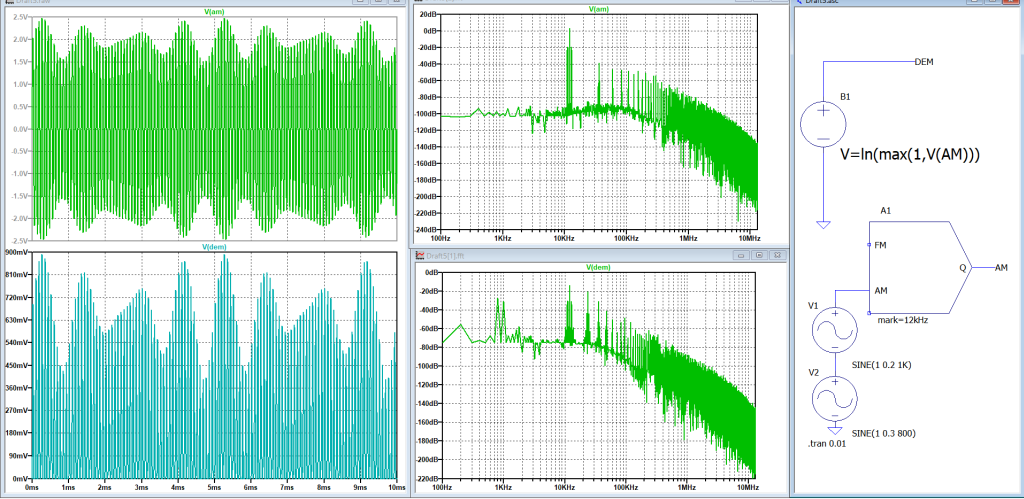Minimize the Draft5[1].fft plot window
1024x499 pixels.
pos(741,256)
